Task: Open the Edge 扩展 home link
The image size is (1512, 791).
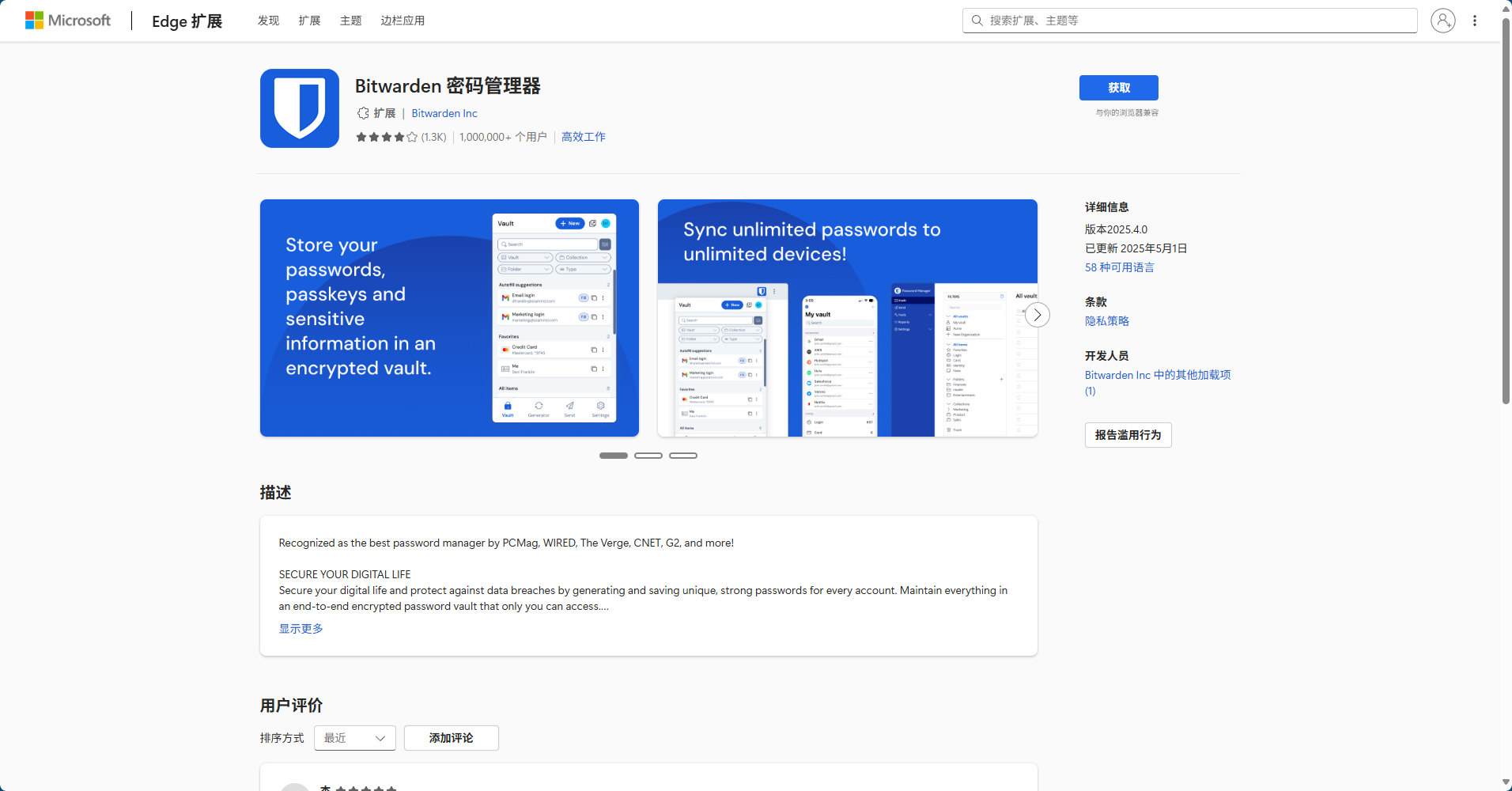Action: pyautogui.click(x=187, y=21)
